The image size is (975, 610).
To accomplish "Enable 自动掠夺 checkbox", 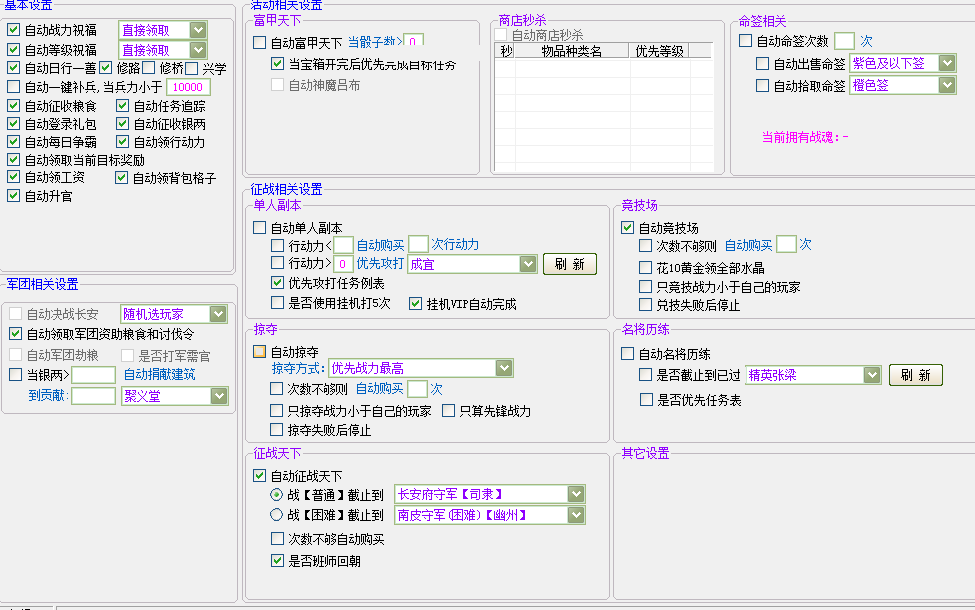I will tap(260, 352).
